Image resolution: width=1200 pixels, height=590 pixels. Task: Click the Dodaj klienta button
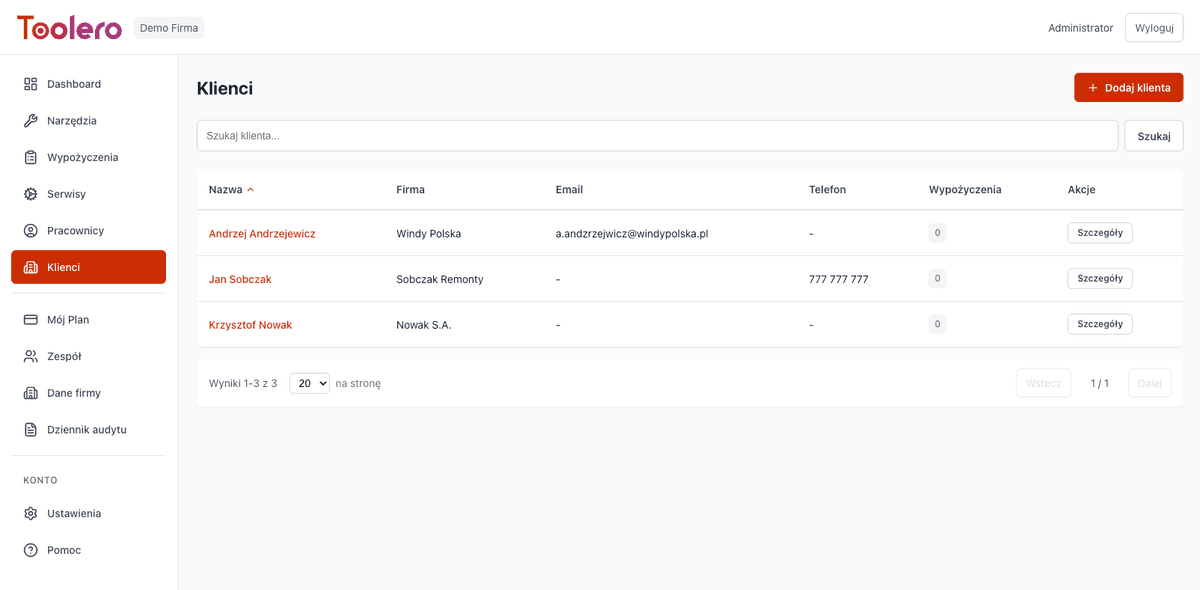[x=1128, y=87]
